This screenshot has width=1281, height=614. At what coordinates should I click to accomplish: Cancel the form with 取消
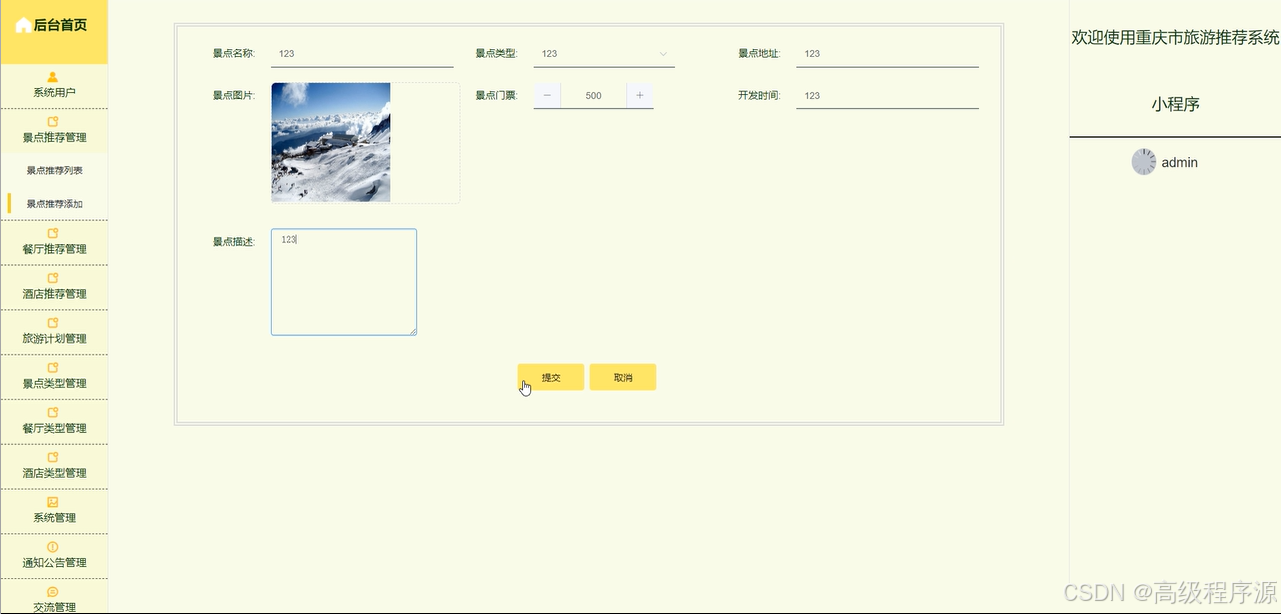coord(623,377)
